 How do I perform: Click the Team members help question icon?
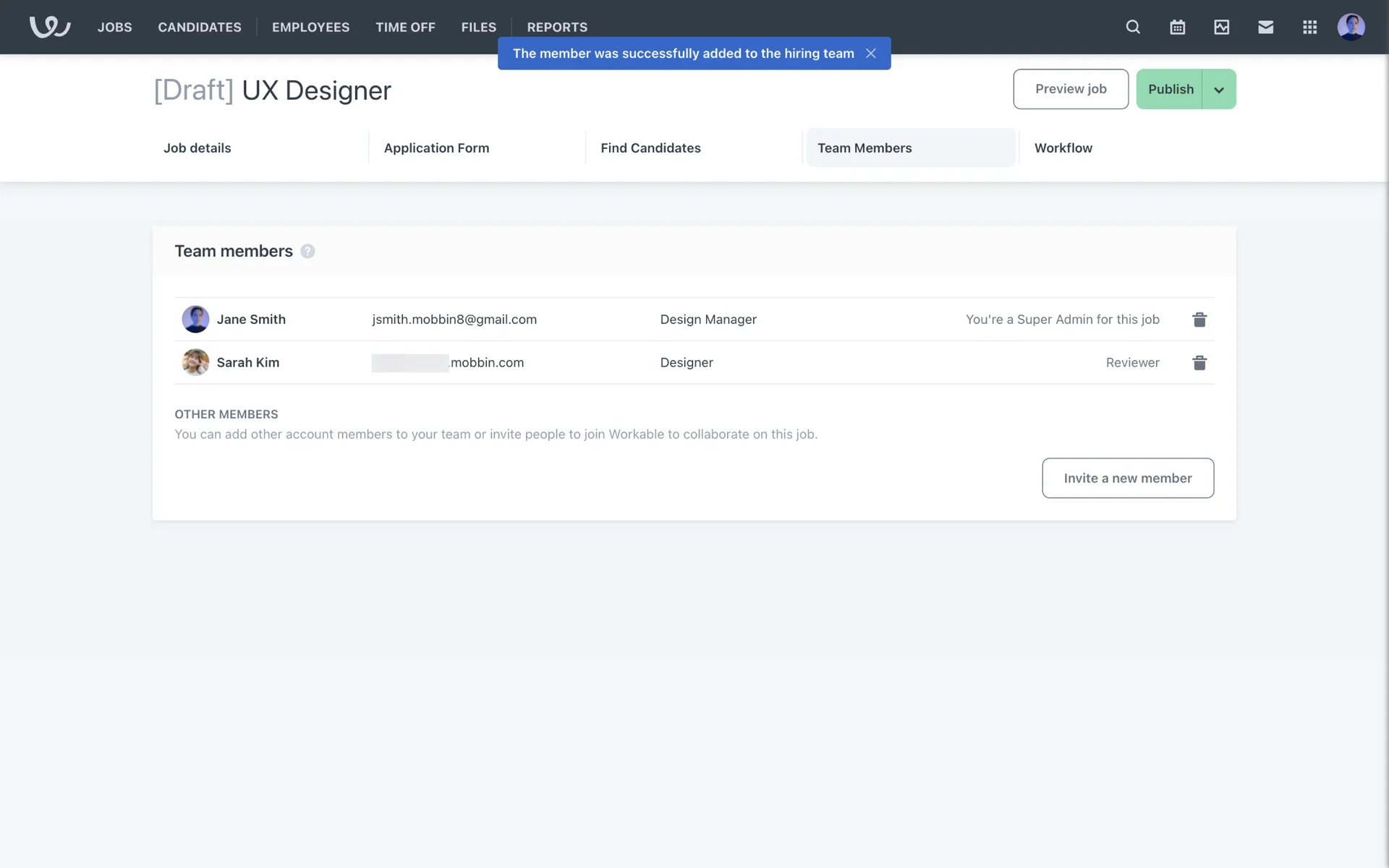tap(307, 251)
